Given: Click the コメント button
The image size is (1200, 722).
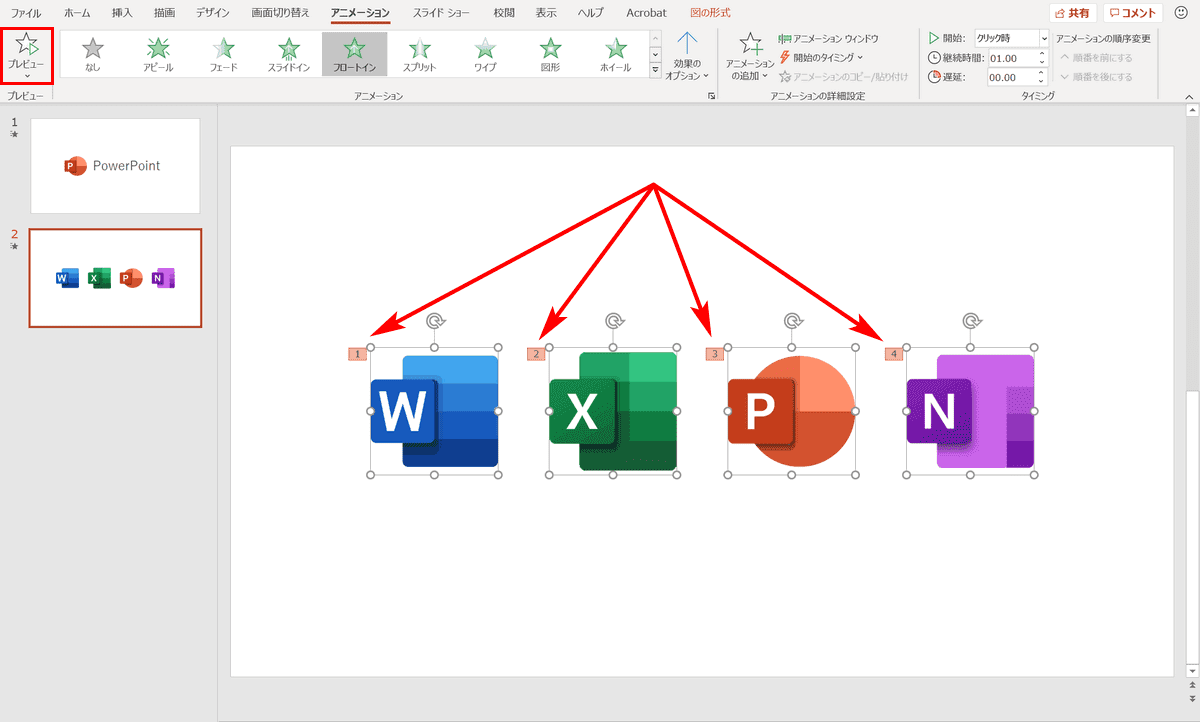Looking at the screenshot, I should point(1133,13).
